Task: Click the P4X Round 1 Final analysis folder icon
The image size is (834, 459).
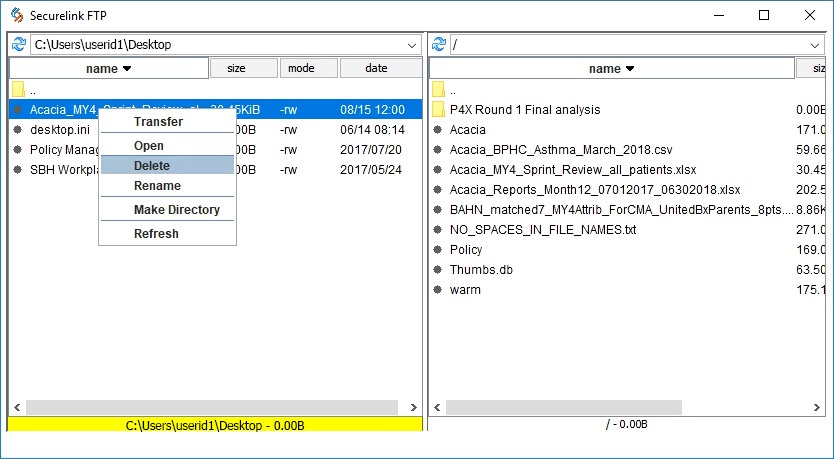Action: pos(438,110)
